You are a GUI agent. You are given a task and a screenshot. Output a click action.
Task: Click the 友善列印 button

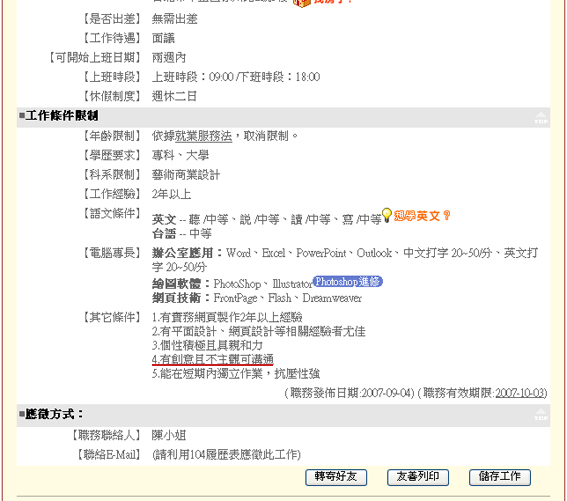click(x=418, y=477)
